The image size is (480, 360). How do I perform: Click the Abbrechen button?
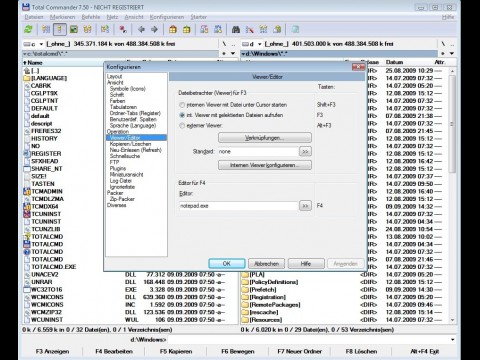266,264
